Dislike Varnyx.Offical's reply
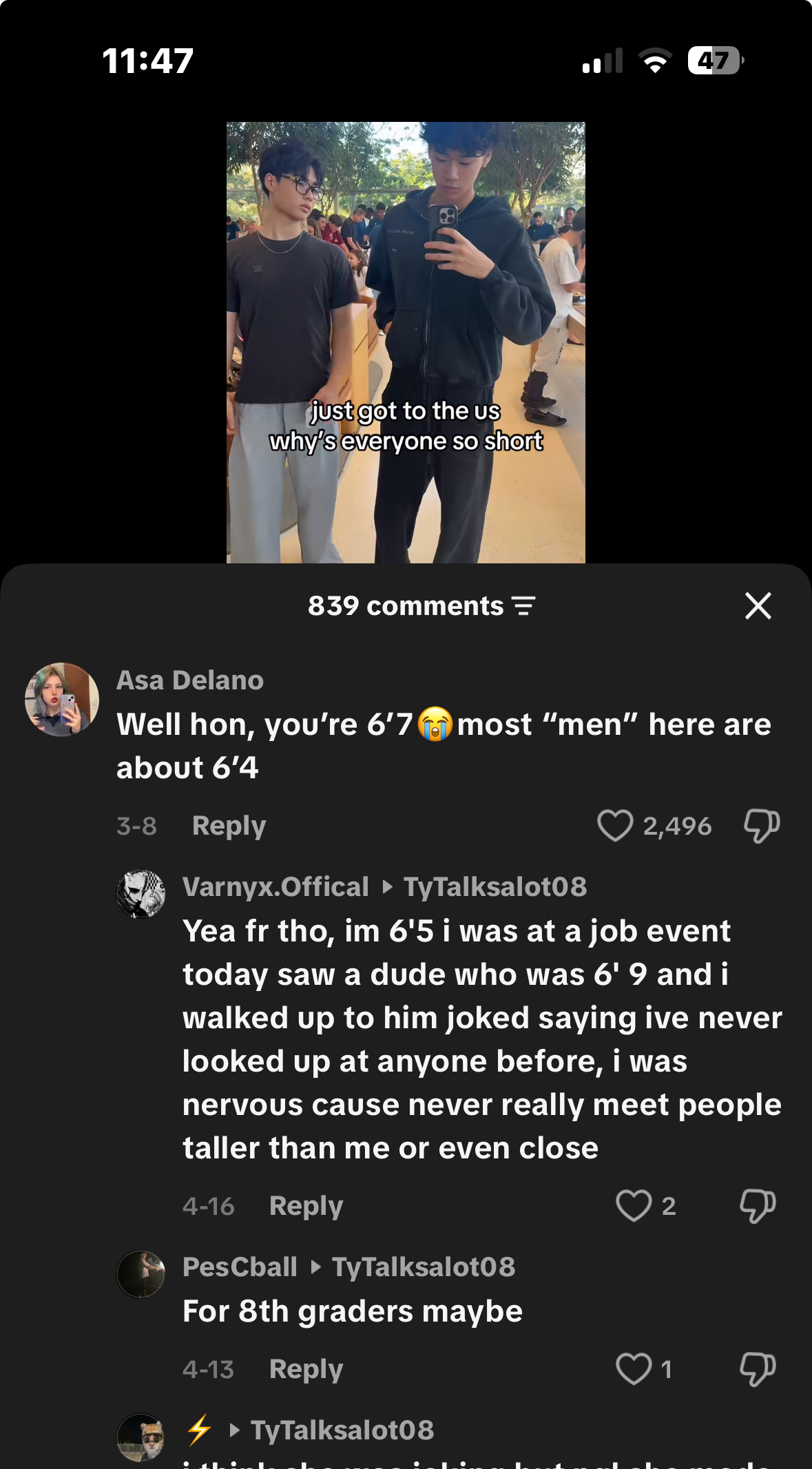Viewport: 812px width, 1469px height. [x=758, y=1206]
